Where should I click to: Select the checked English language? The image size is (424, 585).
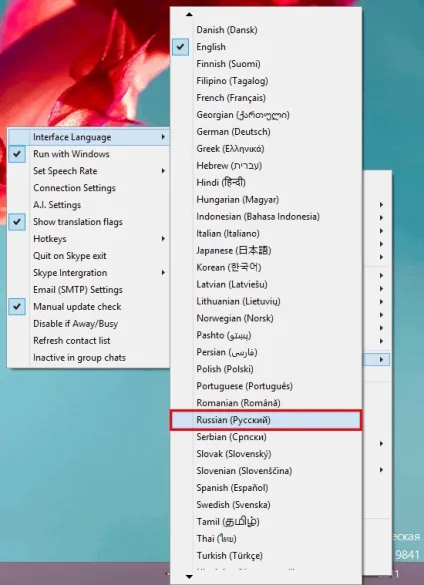pyautogui.click(x=266, y=47)
